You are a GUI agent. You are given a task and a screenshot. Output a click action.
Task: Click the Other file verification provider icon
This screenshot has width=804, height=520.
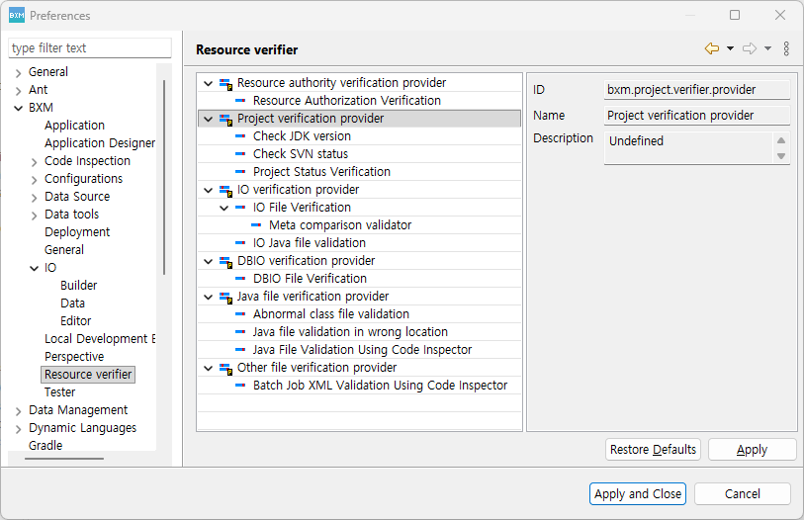[x=226, y=368]
